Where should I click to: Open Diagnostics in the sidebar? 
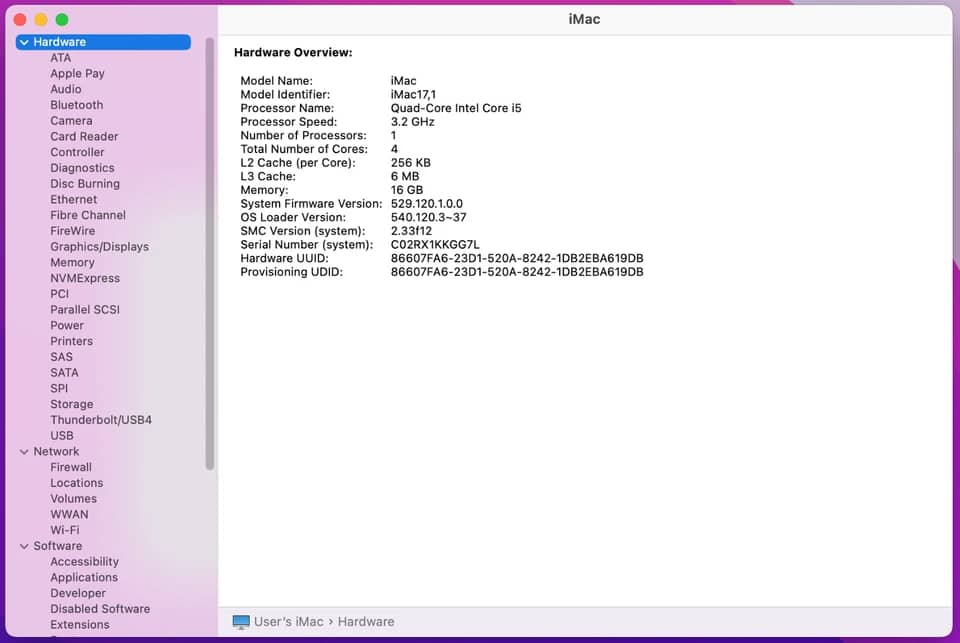82,168
